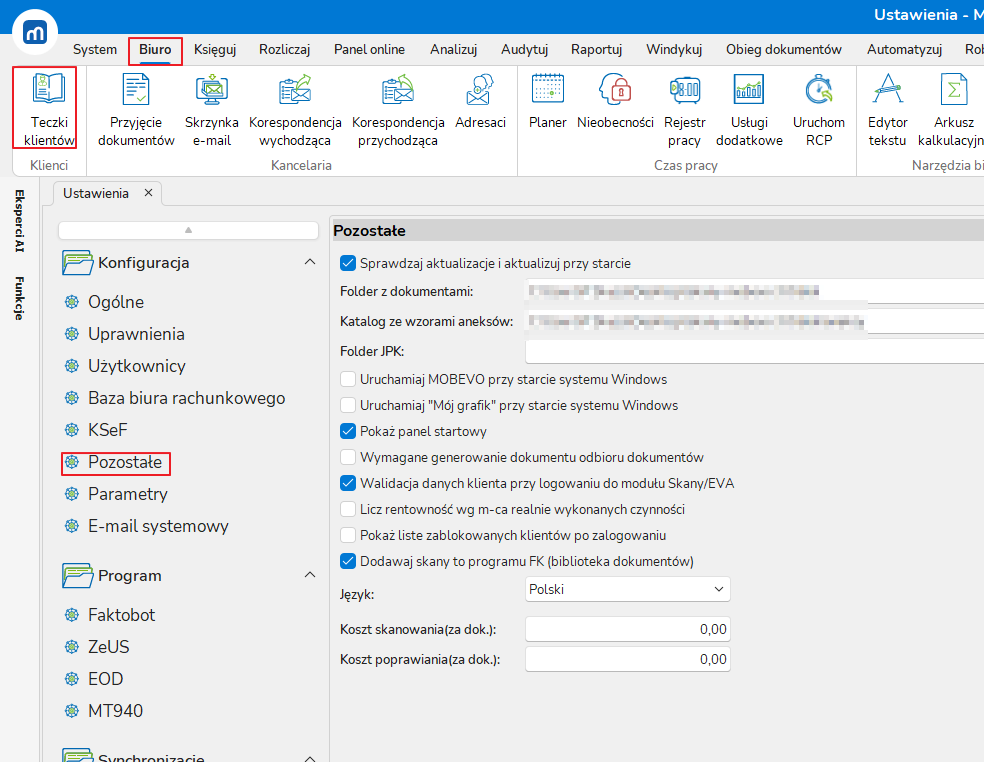This screenshot has height=762, width=984.
Task: Click Konfiguracja folder icon
Action: coord(78,262)
